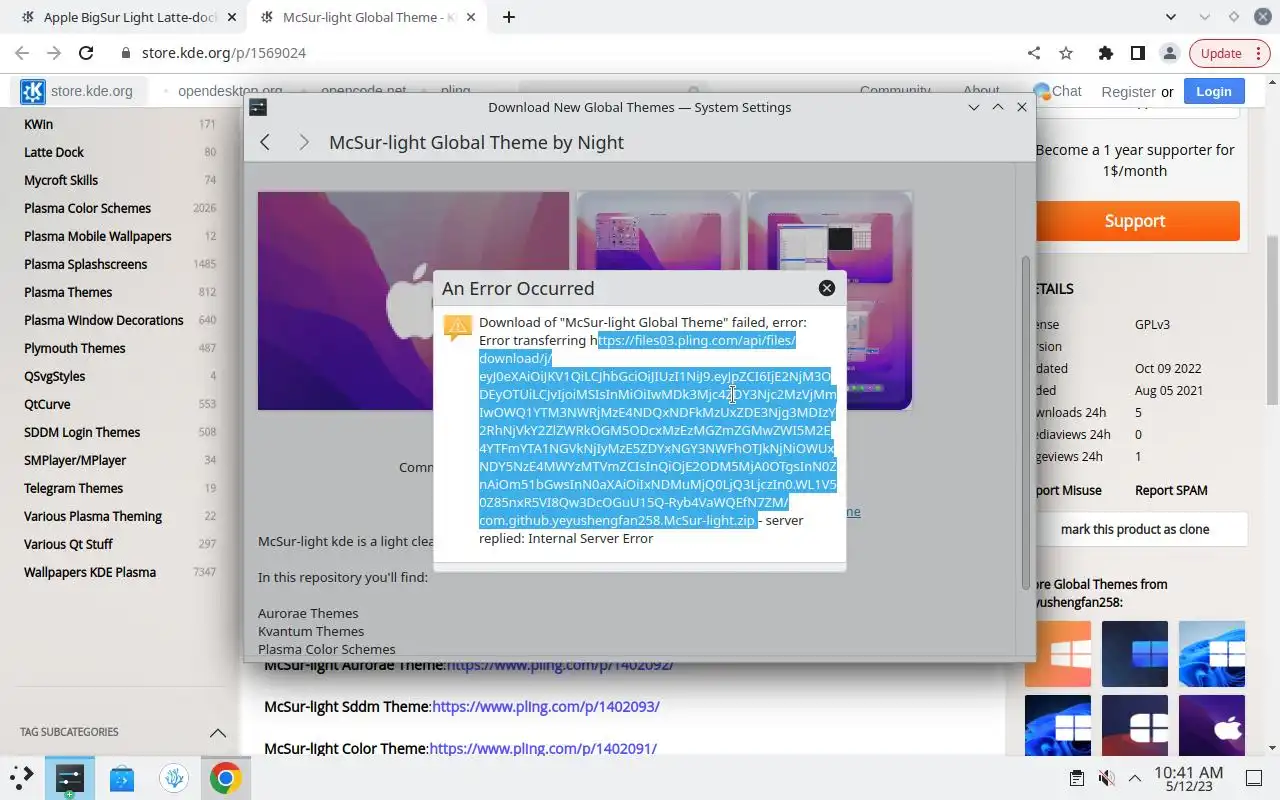This screenshot has width=1280, height=800.
Task: Minimize Download New Global Themes window
Action: click(973, 107)
